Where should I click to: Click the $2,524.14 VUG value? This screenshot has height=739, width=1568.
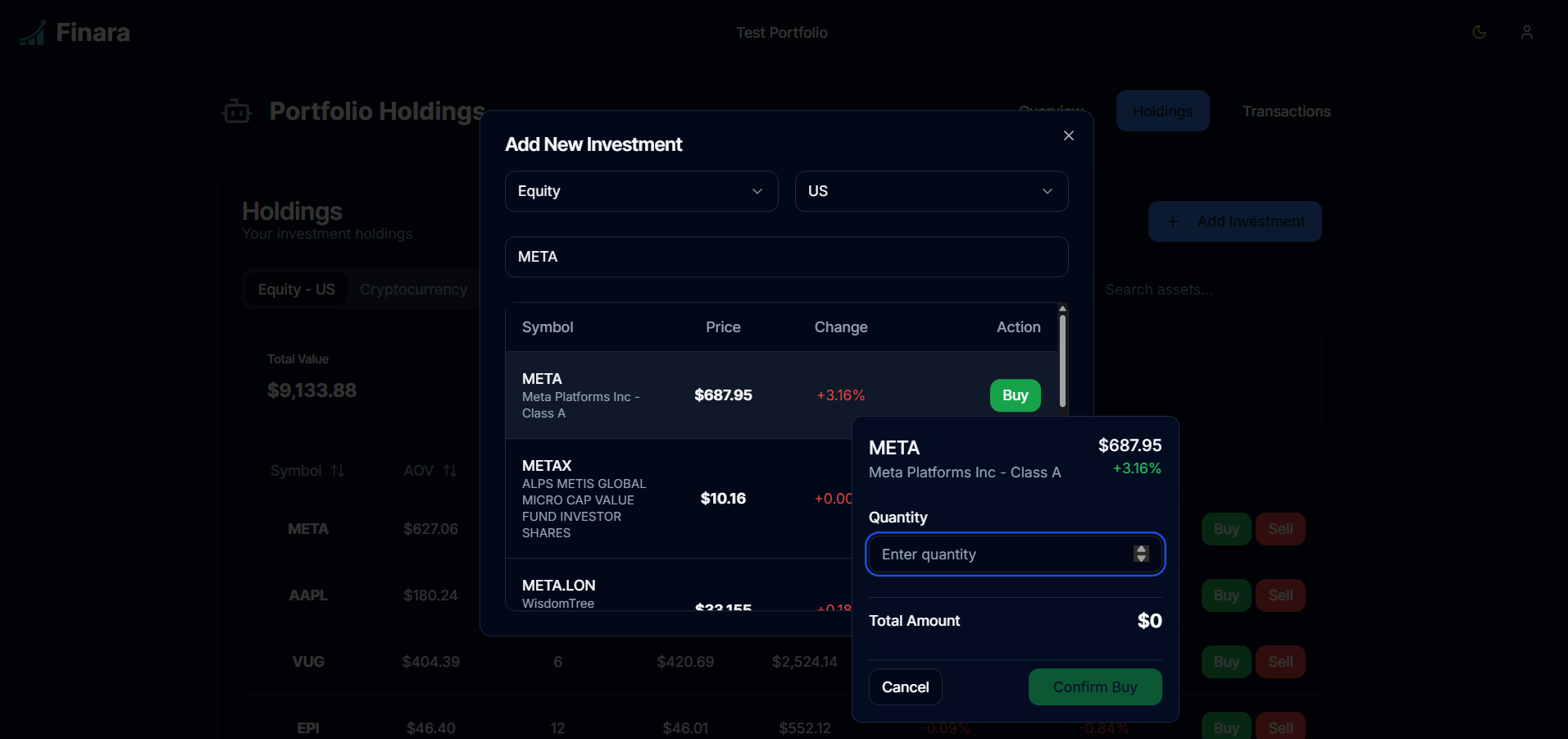tap(805, 662)
